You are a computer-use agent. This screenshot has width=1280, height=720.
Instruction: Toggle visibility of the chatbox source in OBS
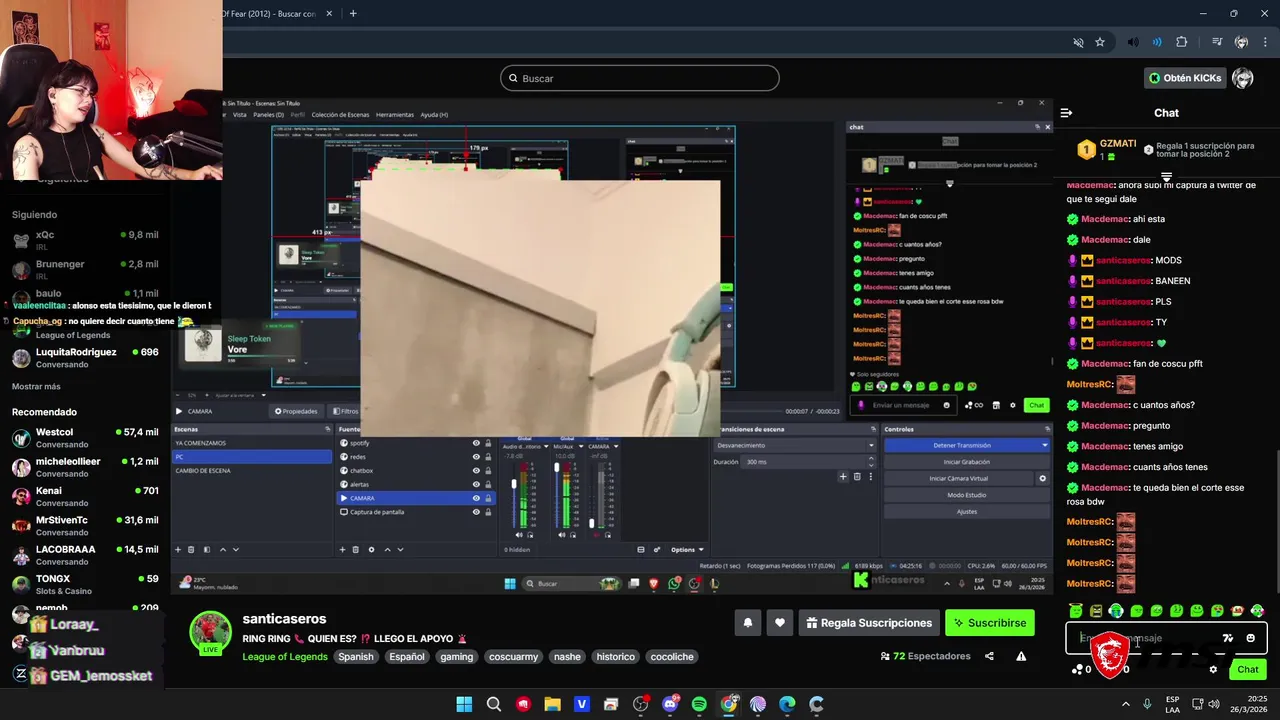coord(476,471)
